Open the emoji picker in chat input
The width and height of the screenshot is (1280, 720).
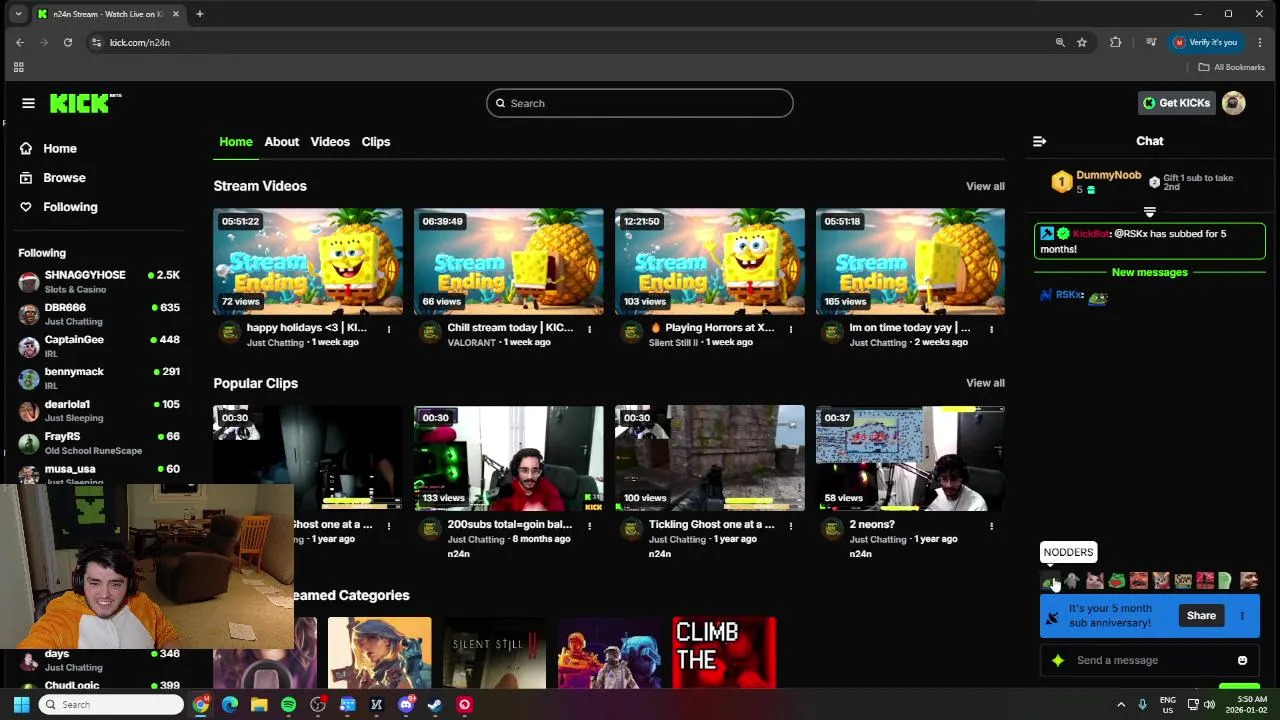pos(1242,660)
